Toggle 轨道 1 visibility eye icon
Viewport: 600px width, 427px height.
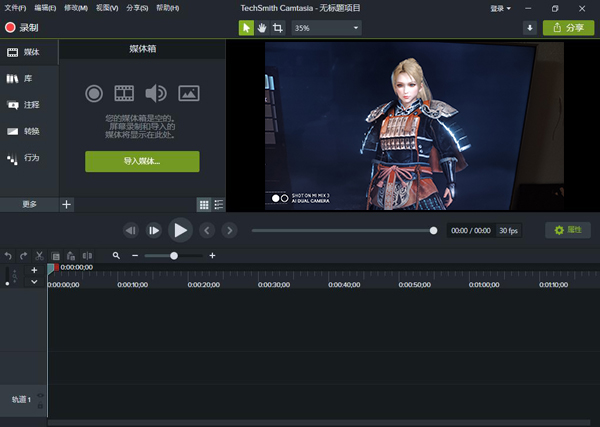pyautogui.click(x=40, y=395)
